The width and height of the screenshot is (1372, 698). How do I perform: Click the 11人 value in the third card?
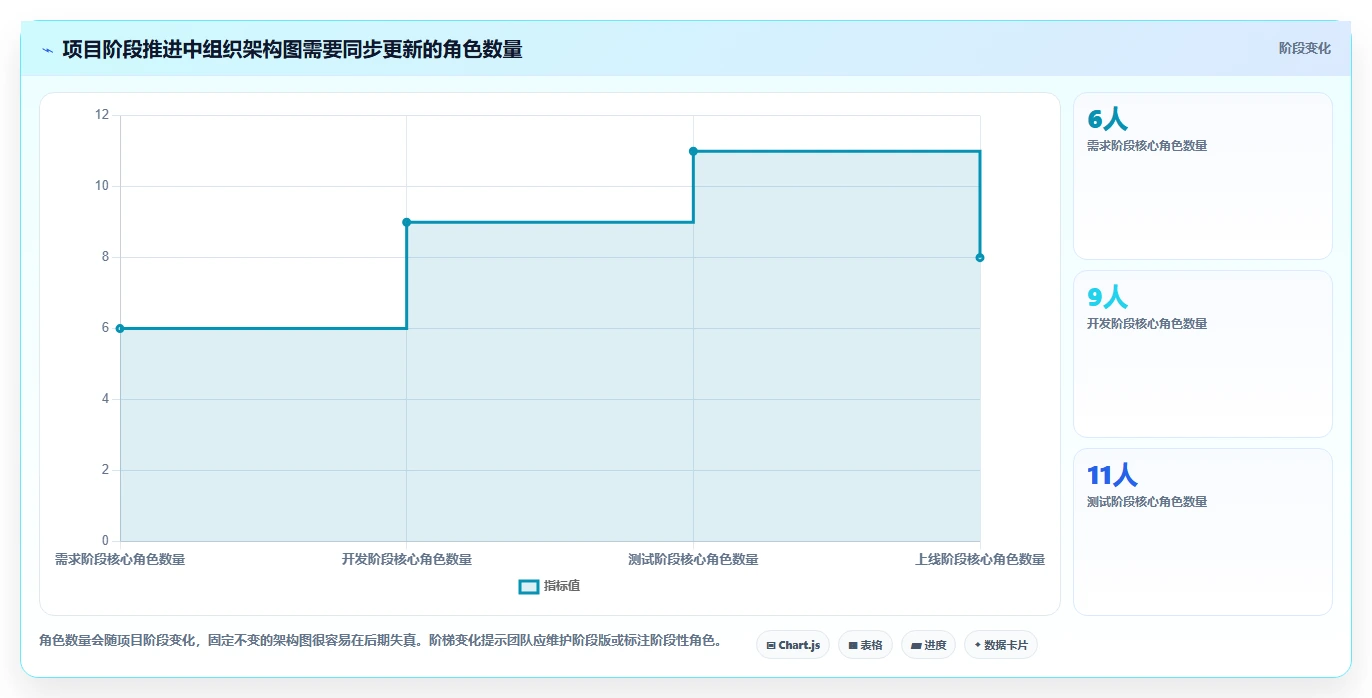tap(1112, 475)
